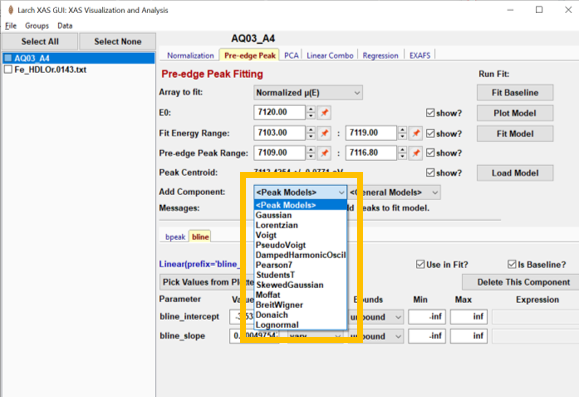Open bounds dropdown for bline_slope
The image size is (579, 397).
point(376,336)
